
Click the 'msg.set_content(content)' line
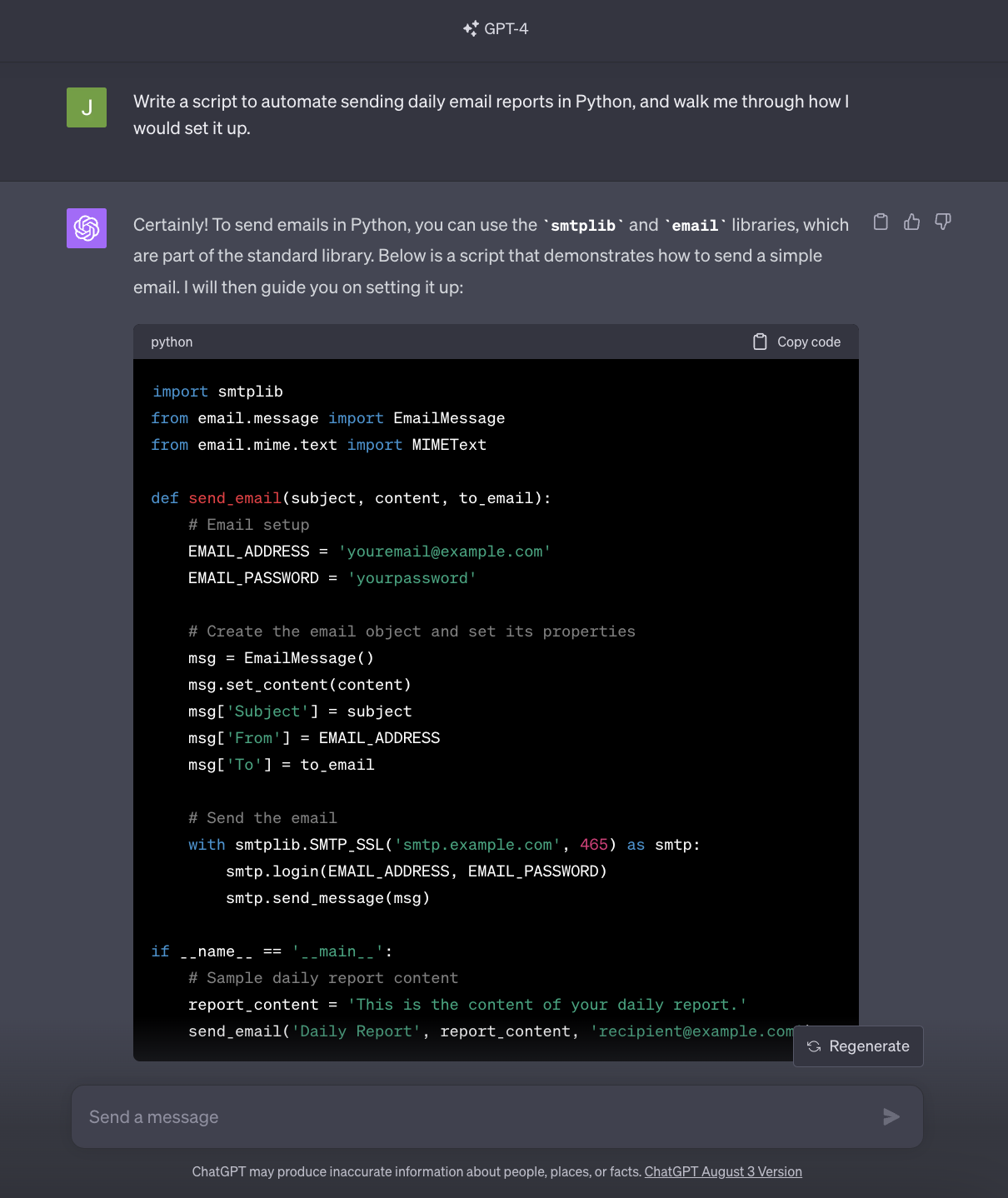[x=300, y=685]
